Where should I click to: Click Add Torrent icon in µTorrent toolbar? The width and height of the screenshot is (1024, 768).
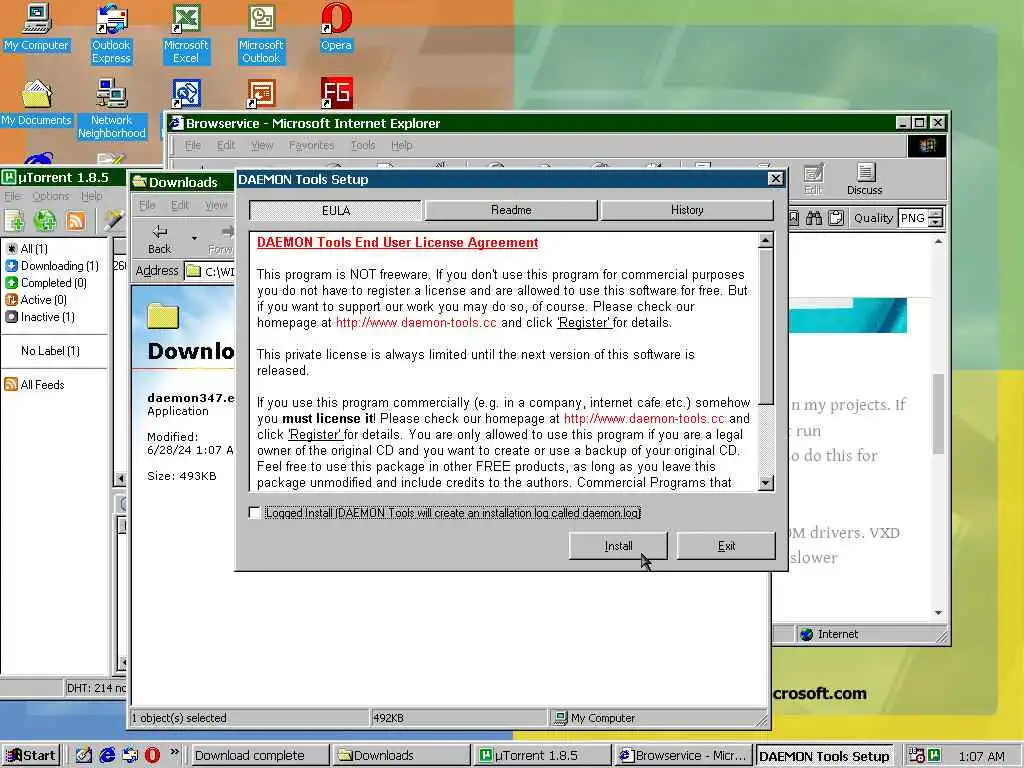click(14, 221)
